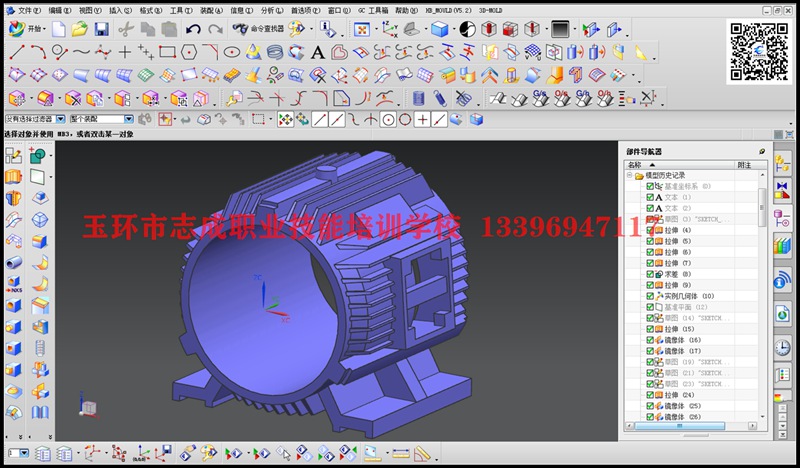Collapse the 模型历史记录 tree node
The image size is (800, 468).
630,175
